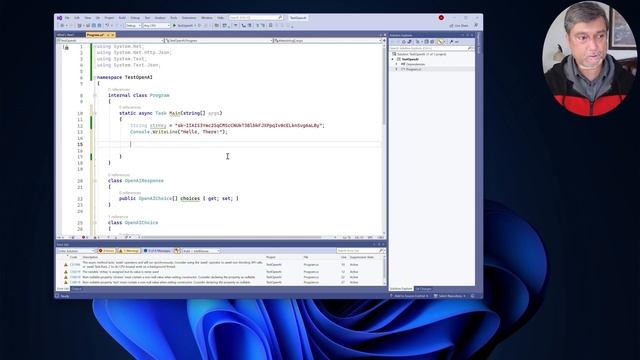Open the TestOpenAI.Program type navigation dropdown
This screenshot has width=640, height=360.
click(219, 41)
